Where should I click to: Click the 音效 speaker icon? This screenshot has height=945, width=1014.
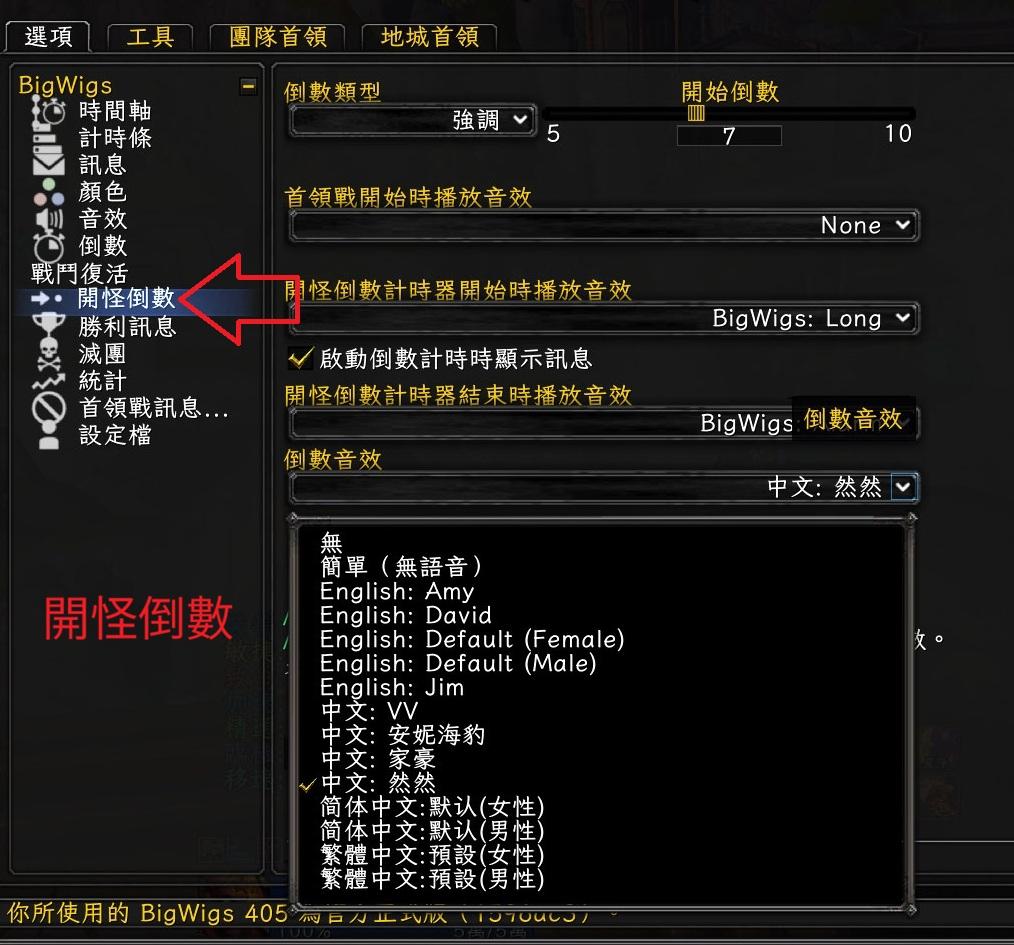(49, 219)
